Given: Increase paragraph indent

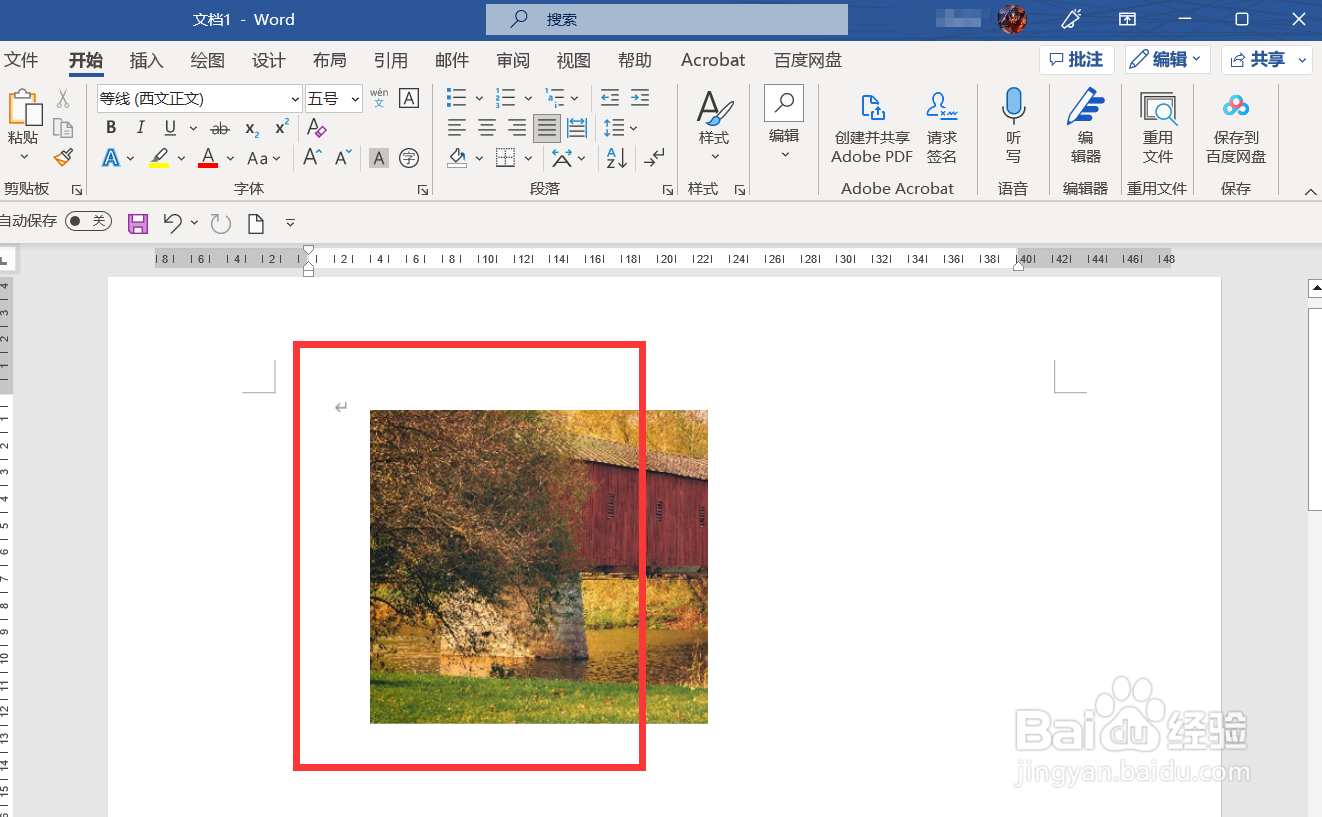Looking at the screenshot, I should [640, 98].
